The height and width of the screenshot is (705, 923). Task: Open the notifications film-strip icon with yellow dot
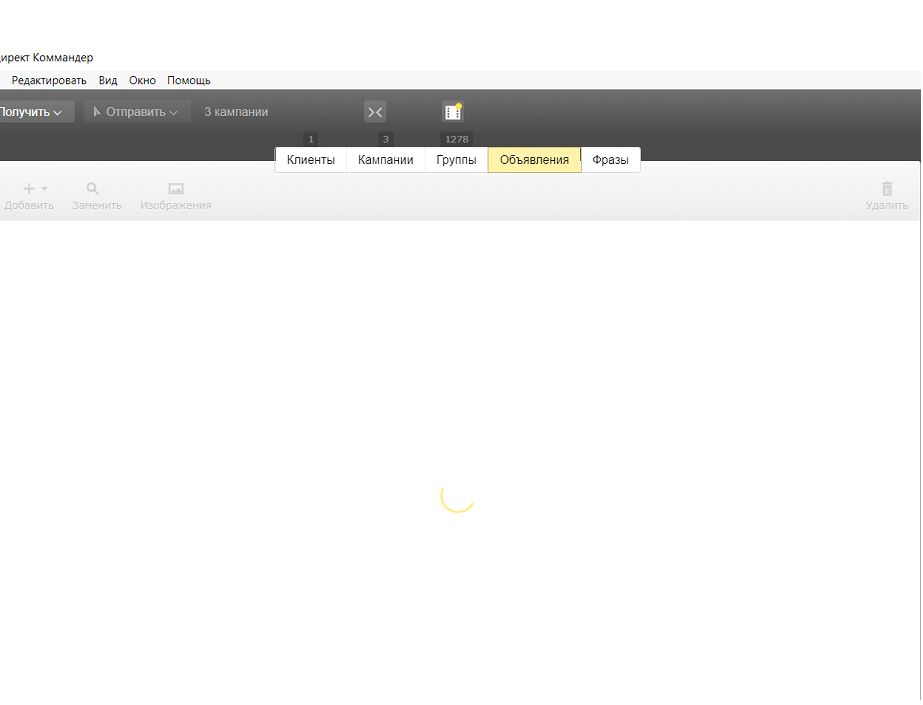(x=453, y=112)
